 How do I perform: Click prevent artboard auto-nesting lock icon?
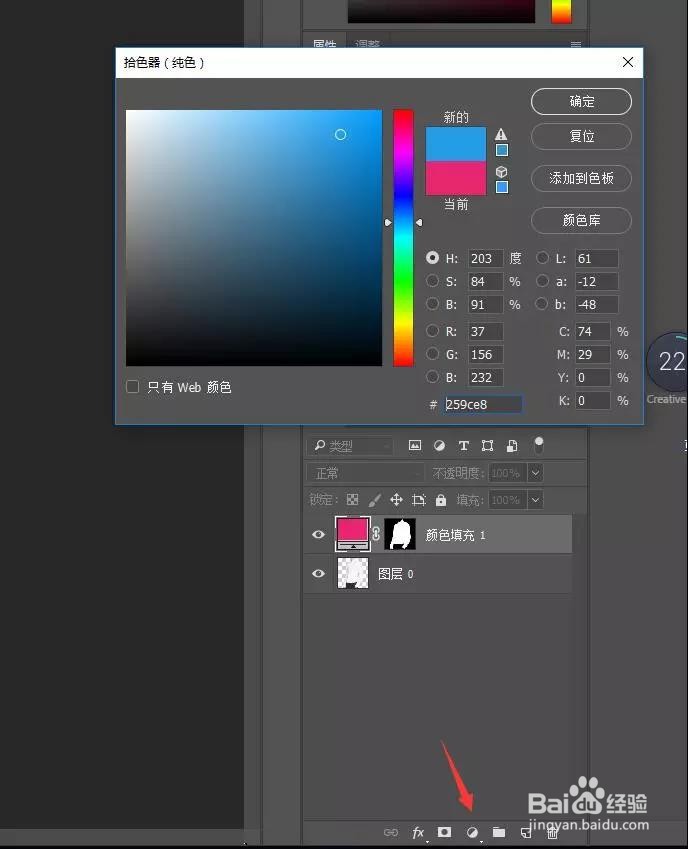click(418, 499)
